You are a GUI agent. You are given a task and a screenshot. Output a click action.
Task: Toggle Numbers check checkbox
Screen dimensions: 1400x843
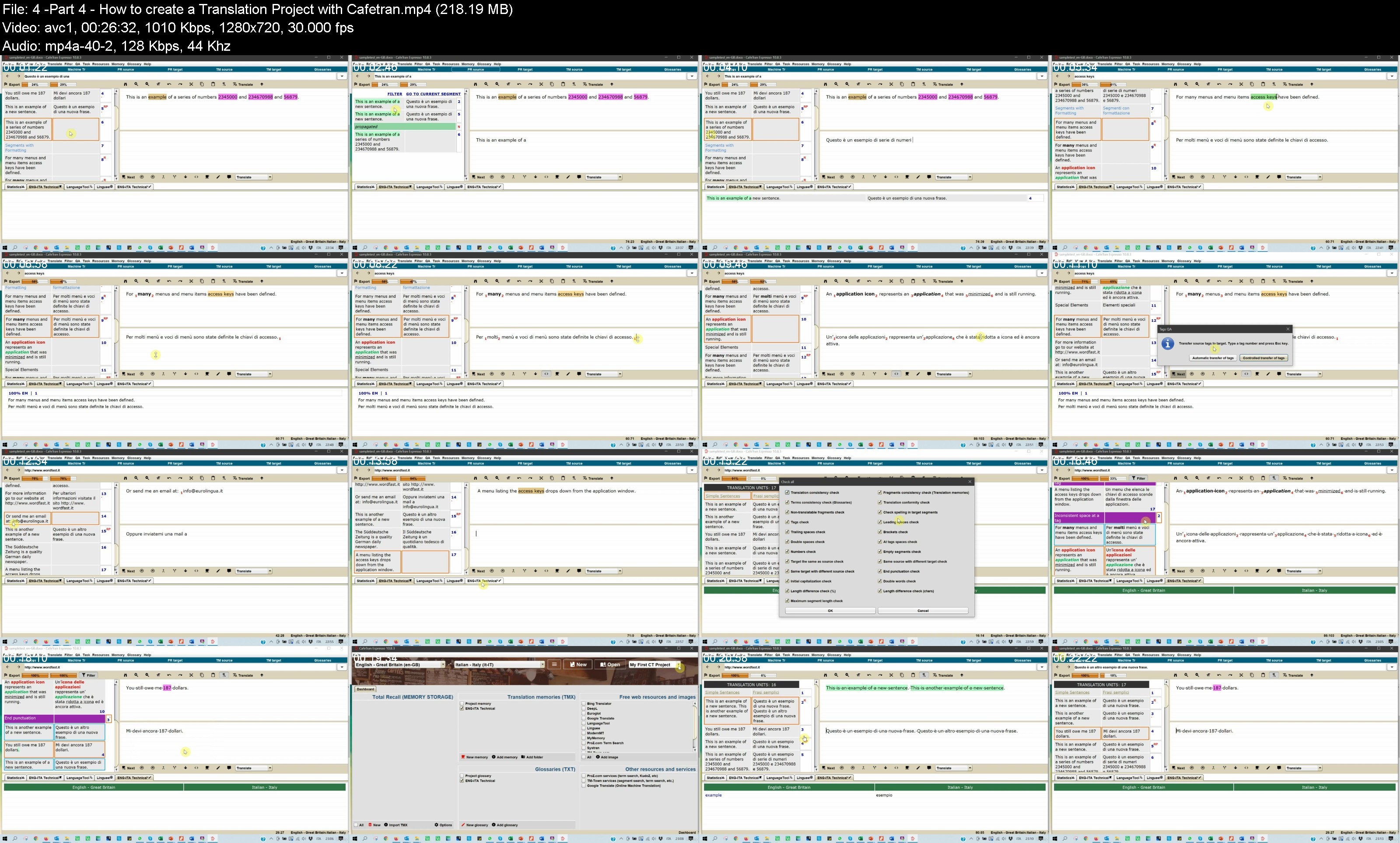coord(787,551)
